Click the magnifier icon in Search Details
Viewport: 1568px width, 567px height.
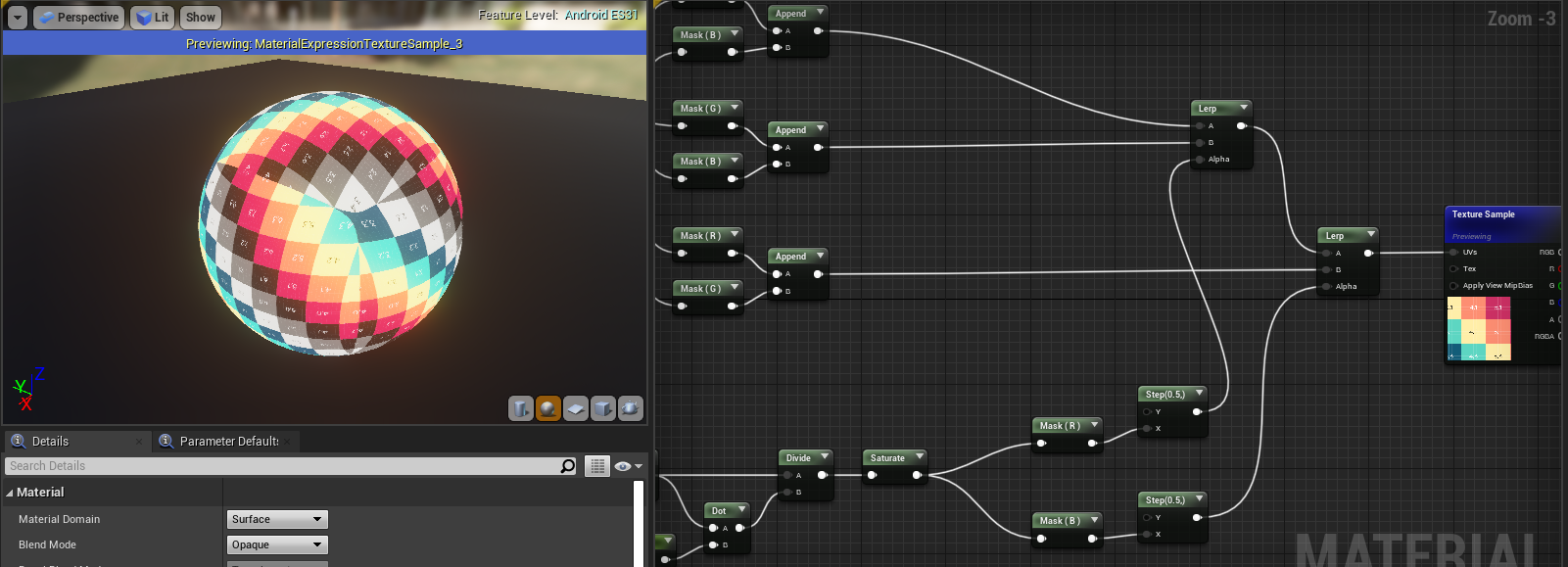(x=568, y=466)
